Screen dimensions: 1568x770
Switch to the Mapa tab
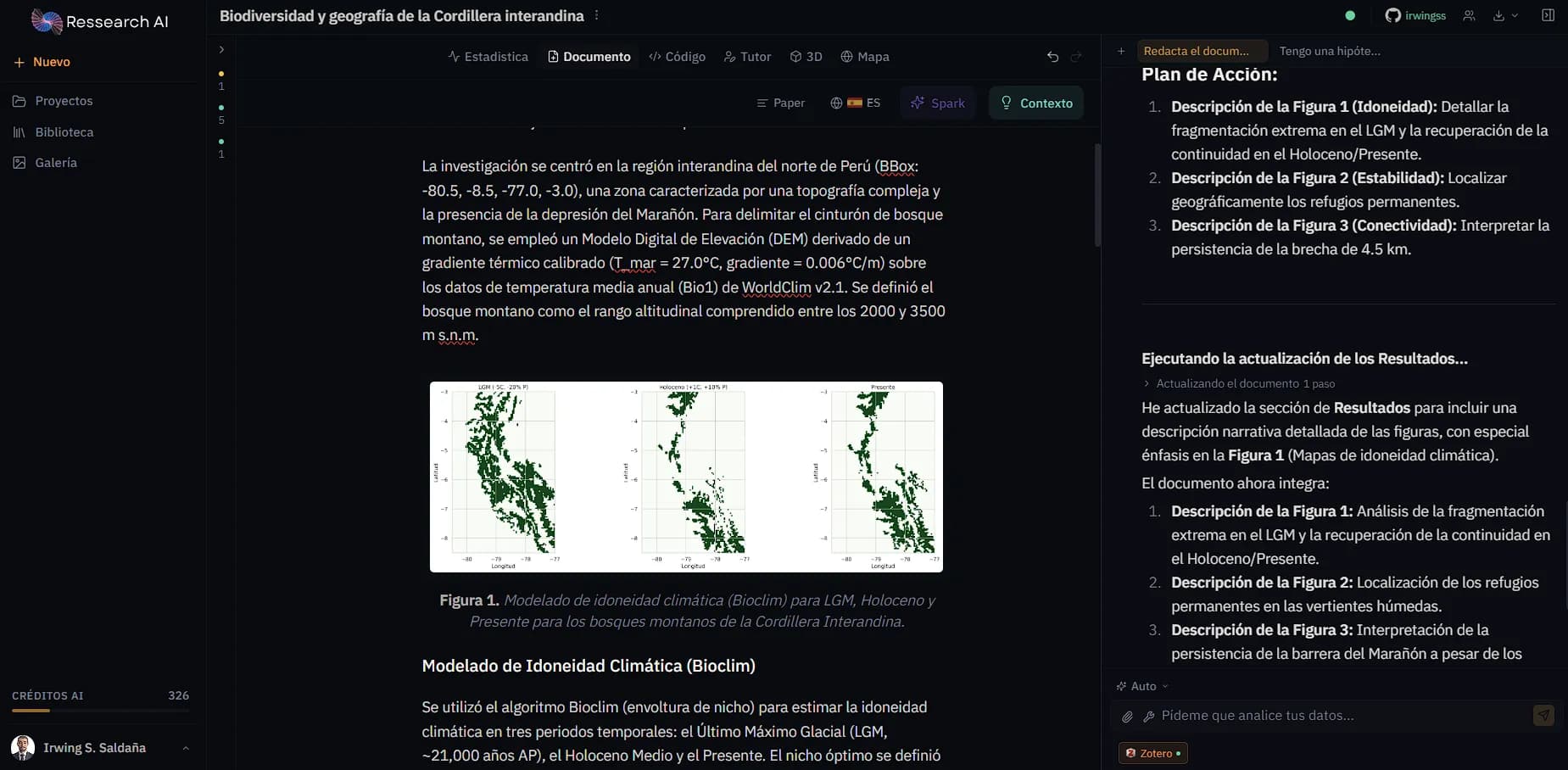[x=865, y=57]
